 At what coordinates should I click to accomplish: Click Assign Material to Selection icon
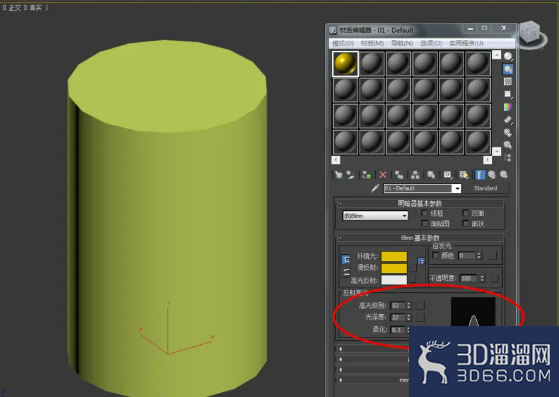click(x=366, y=175)
